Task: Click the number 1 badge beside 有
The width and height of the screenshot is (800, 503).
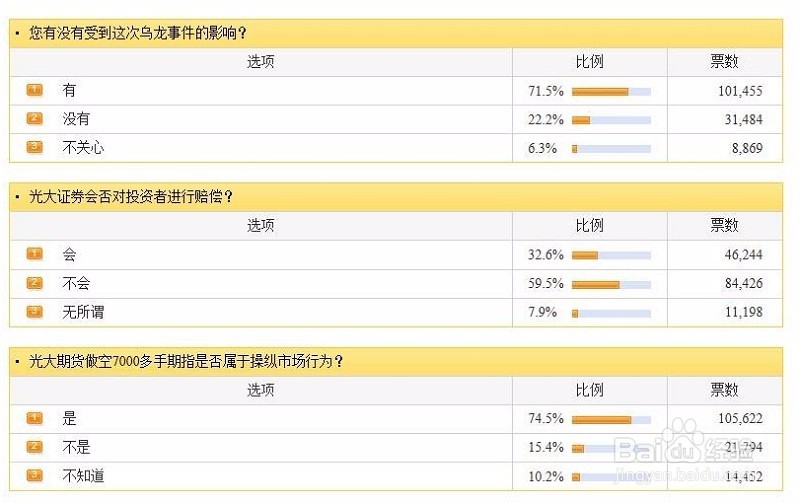Action: pos(35,90)
